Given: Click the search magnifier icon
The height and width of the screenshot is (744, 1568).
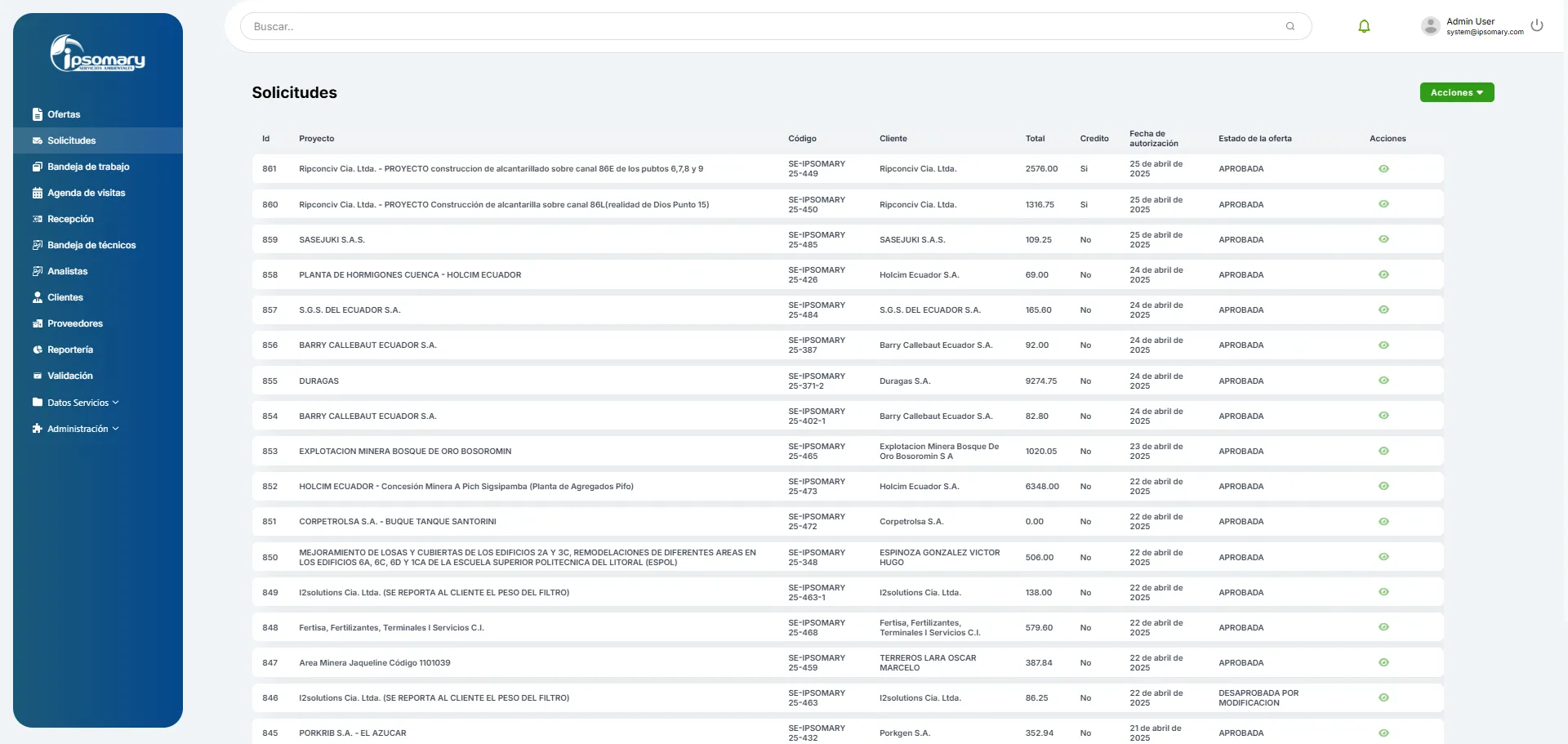Looking at the screenshot, I should (x=1290, y=26).
